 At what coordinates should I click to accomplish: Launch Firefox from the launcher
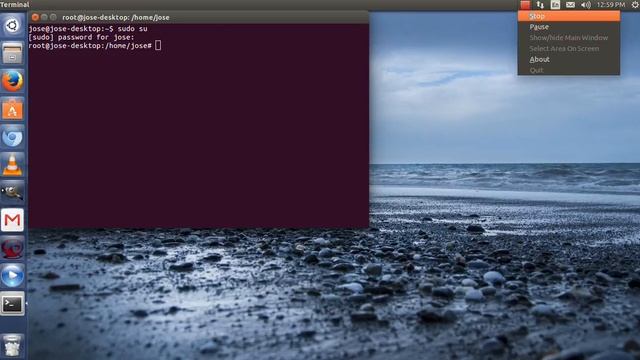coord(12,81)
